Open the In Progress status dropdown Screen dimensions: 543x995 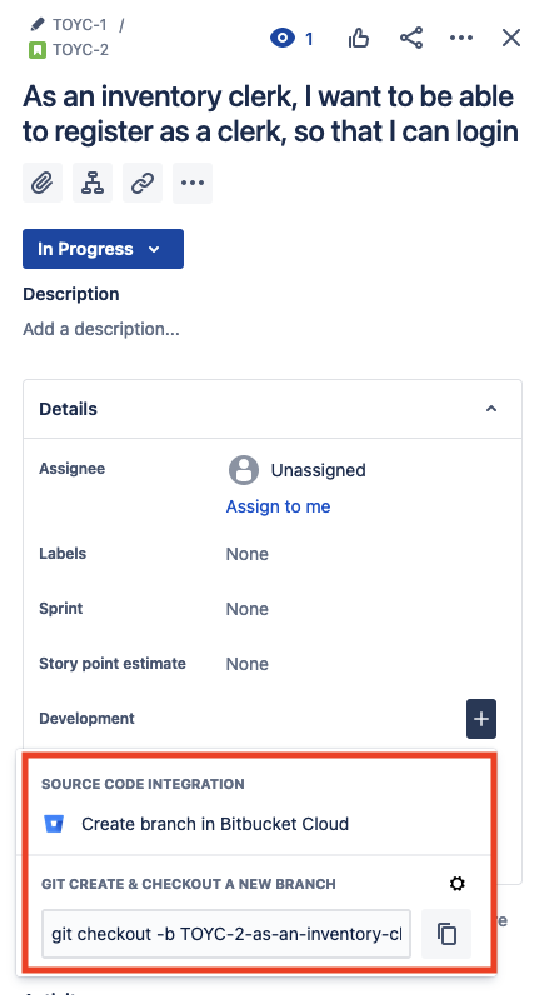pyautogui.click(x=103, y=249)
